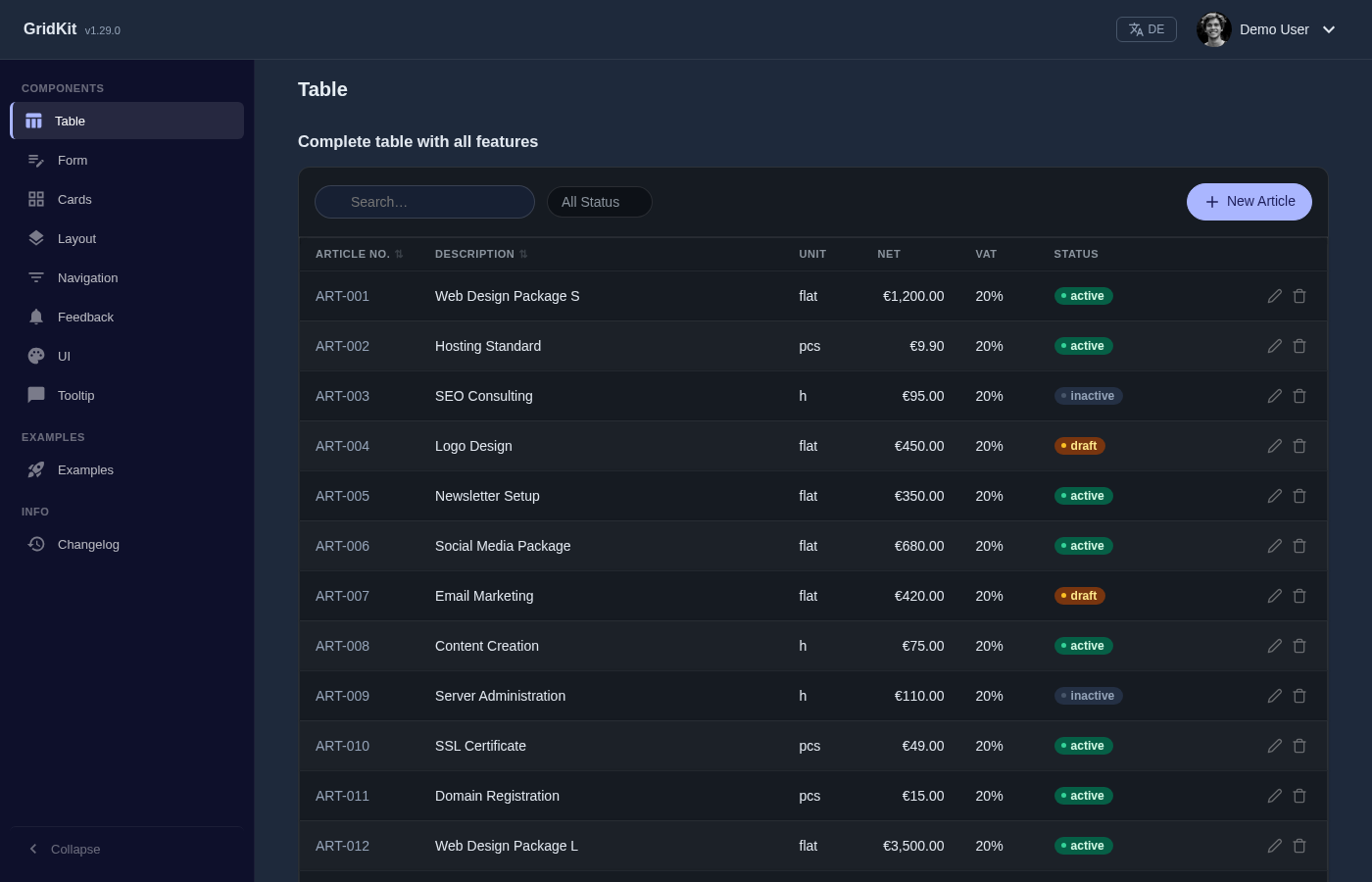Image resolution: width=1372 pixels, height=882 pixels.
Task: Edit Content Creation row pencil icon
Action: [x=1275, y=646]
